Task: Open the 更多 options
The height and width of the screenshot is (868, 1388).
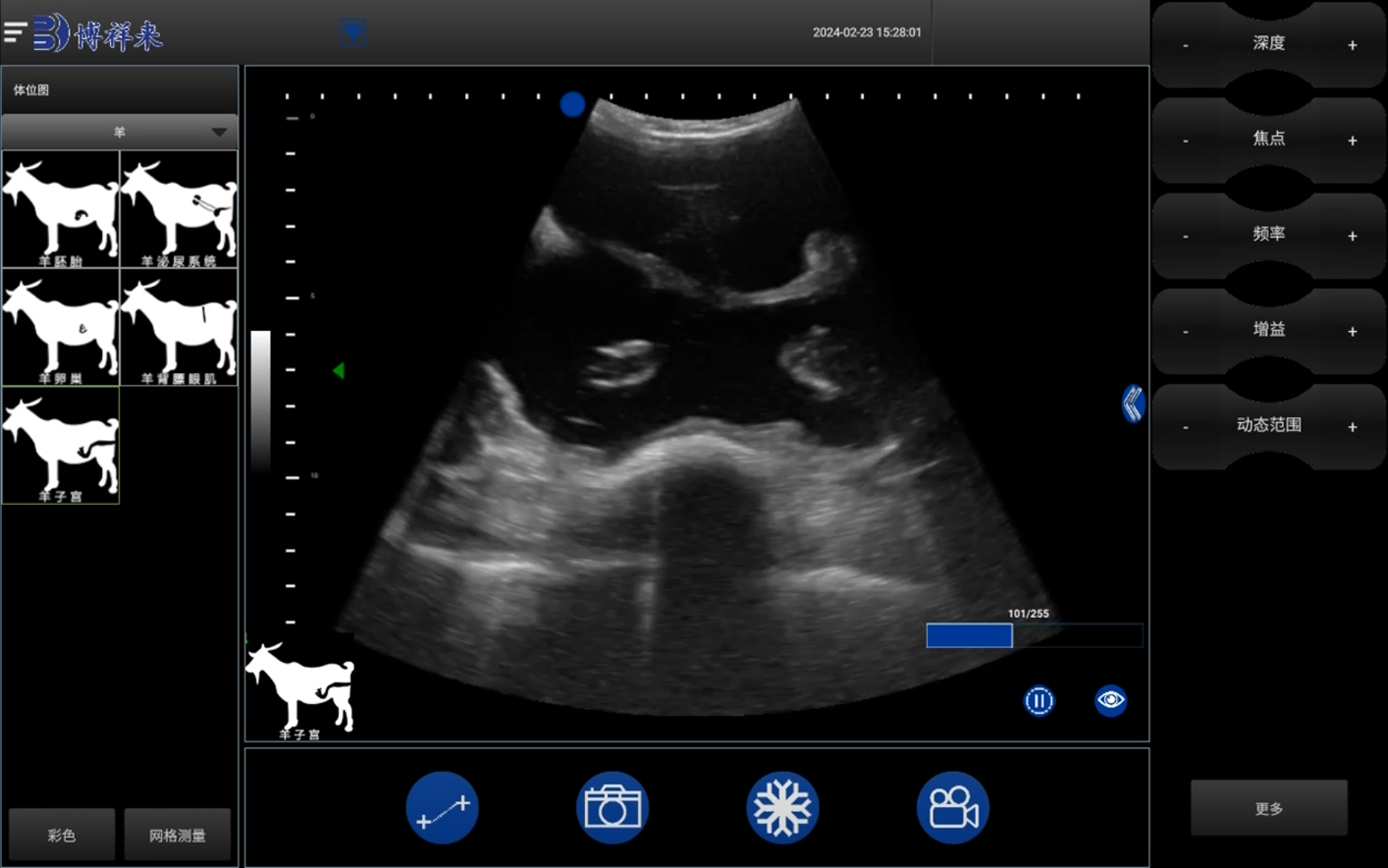Action: coord(1268,808)
